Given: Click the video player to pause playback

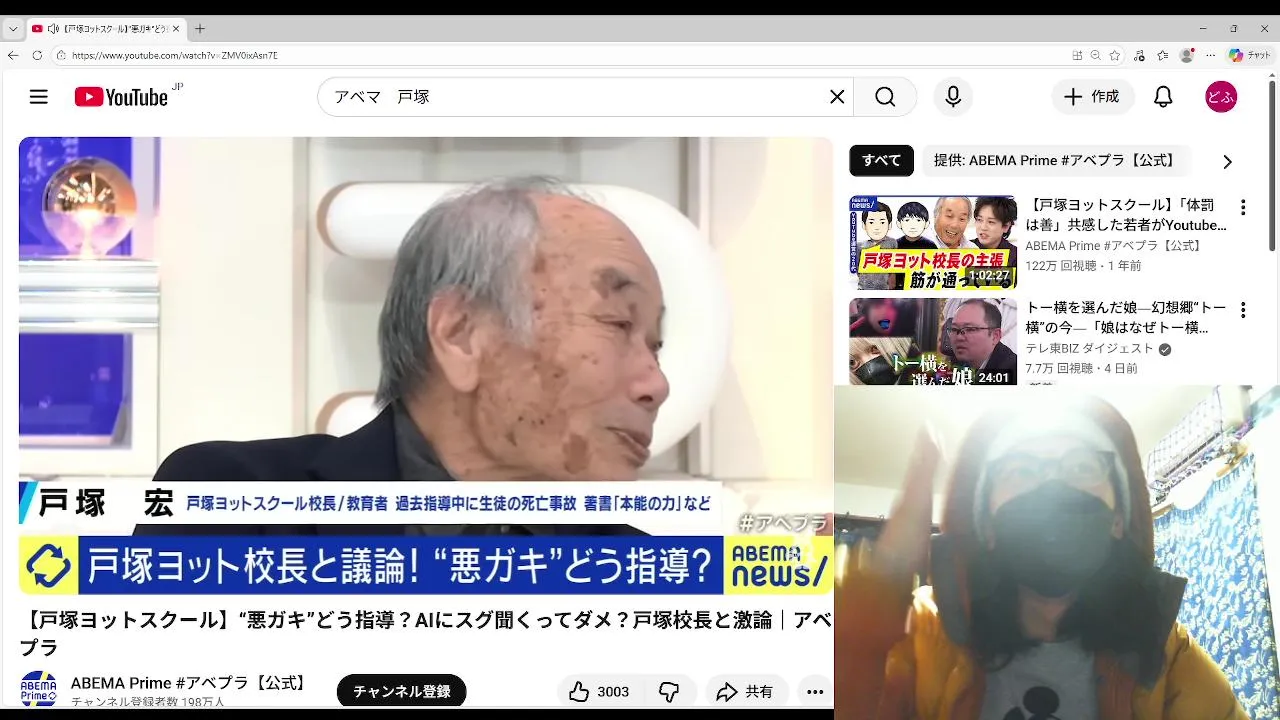Looking at the screenshot, I should [x=426, y=365].
